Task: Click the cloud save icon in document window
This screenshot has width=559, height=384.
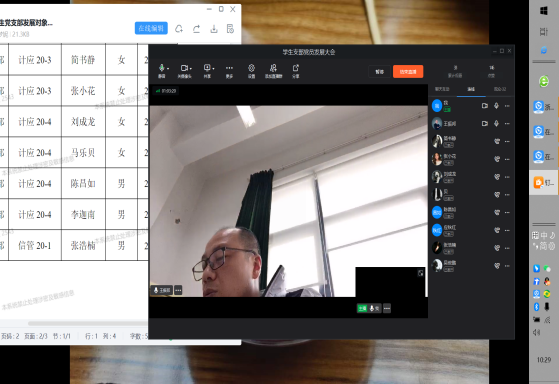Action: click(x=179, y=29)
